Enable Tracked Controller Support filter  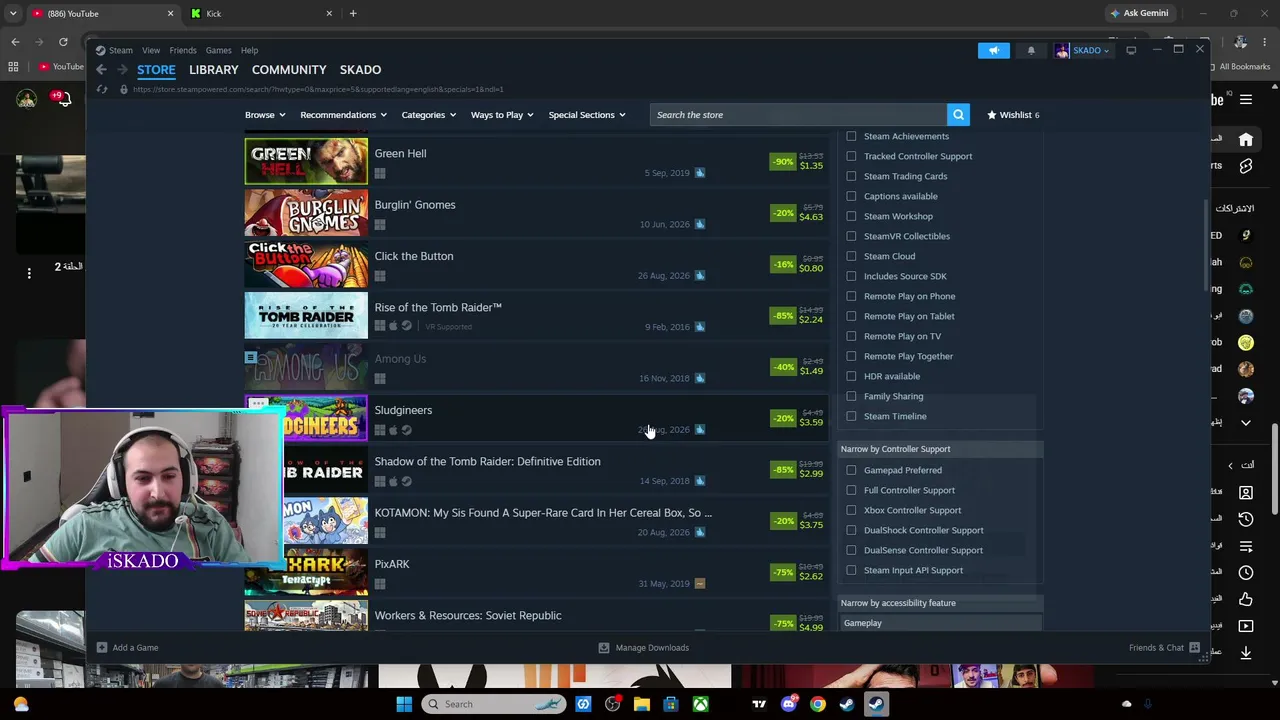point(851,156)
